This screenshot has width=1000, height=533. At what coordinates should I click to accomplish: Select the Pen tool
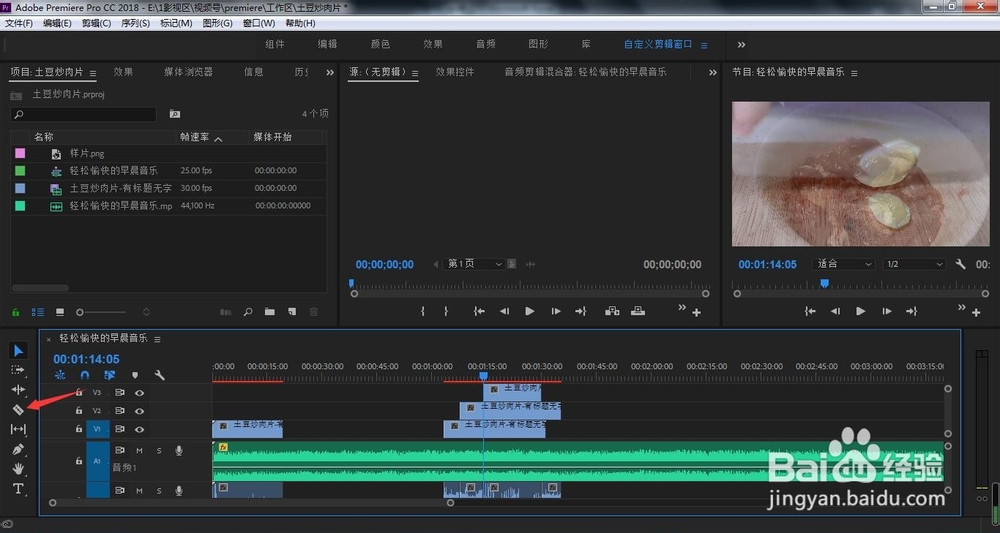pyautogui.click(x=18, y=449)
